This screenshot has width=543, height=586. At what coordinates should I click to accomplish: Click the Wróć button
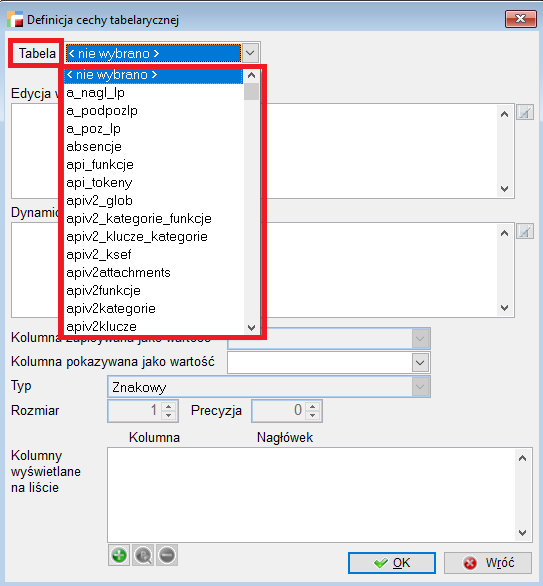pos(488,563)
